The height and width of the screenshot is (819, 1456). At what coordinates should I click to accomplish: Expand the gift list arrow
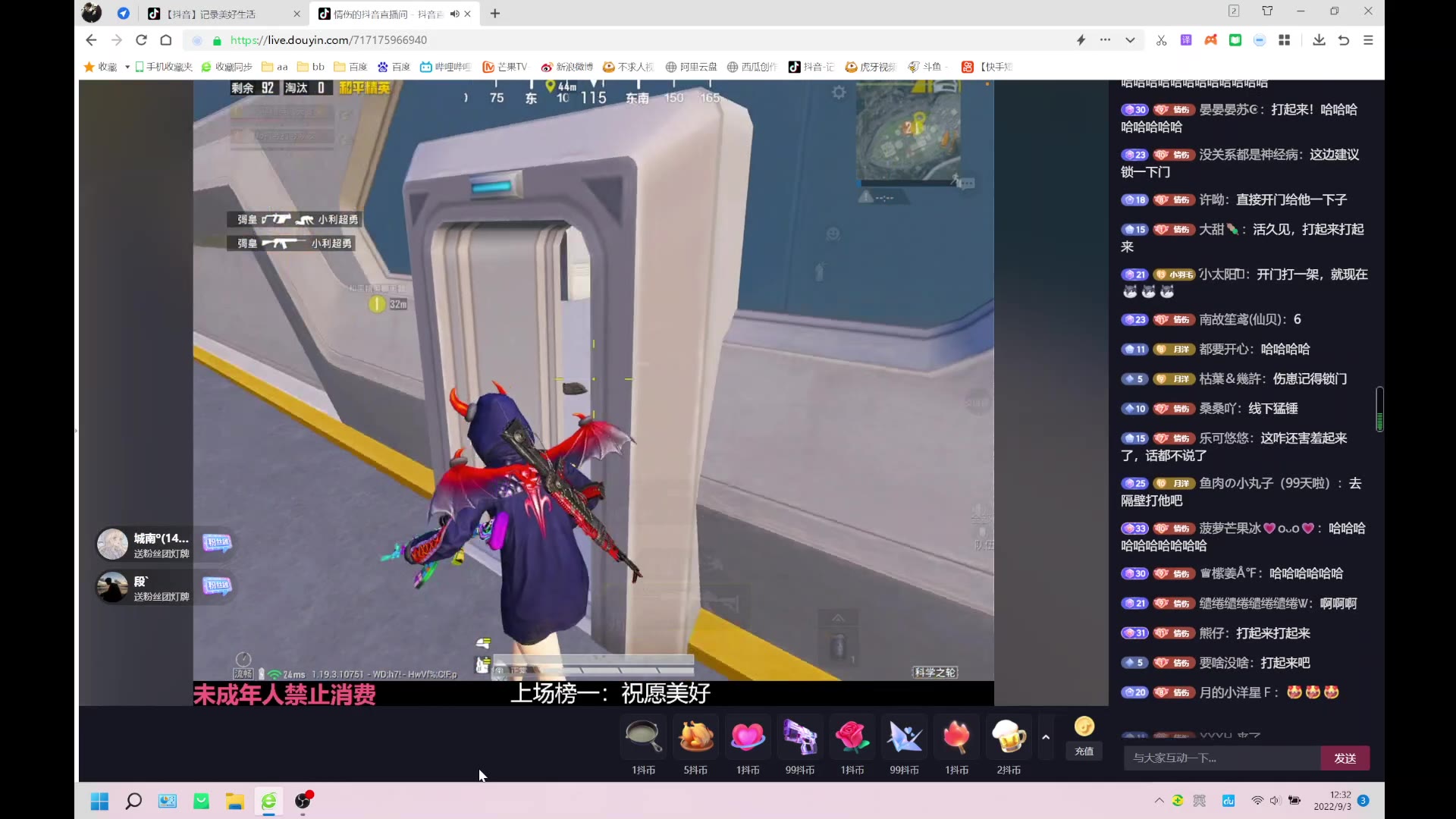[x=1046, y=737]
